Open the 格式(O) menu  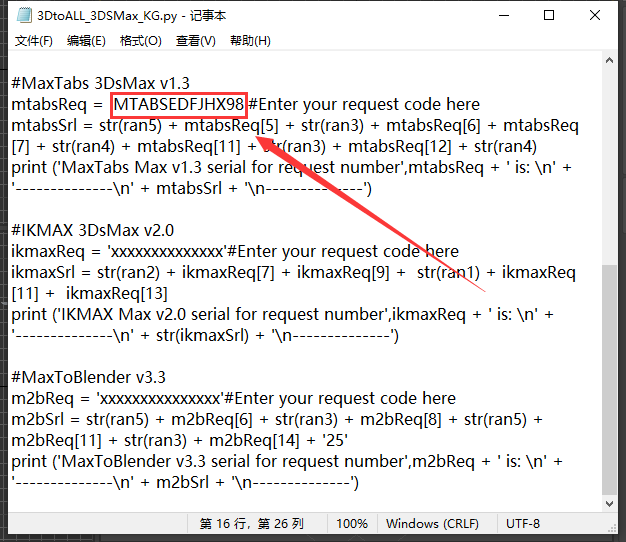click(141, 41)
